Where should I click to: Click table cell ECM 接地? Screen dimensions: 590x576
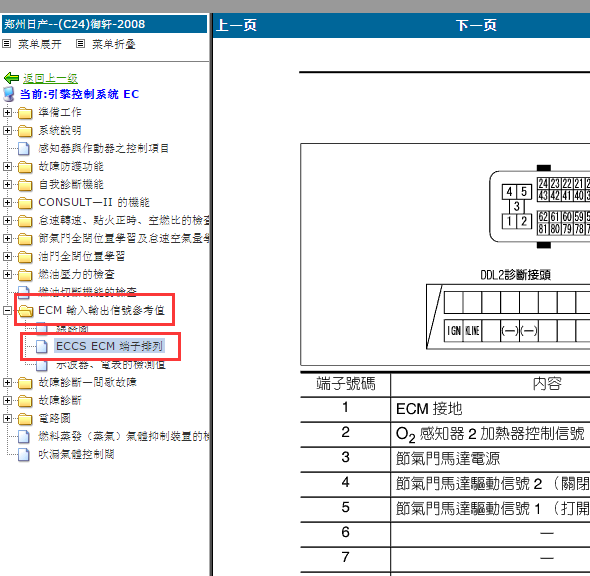point(429,409)
